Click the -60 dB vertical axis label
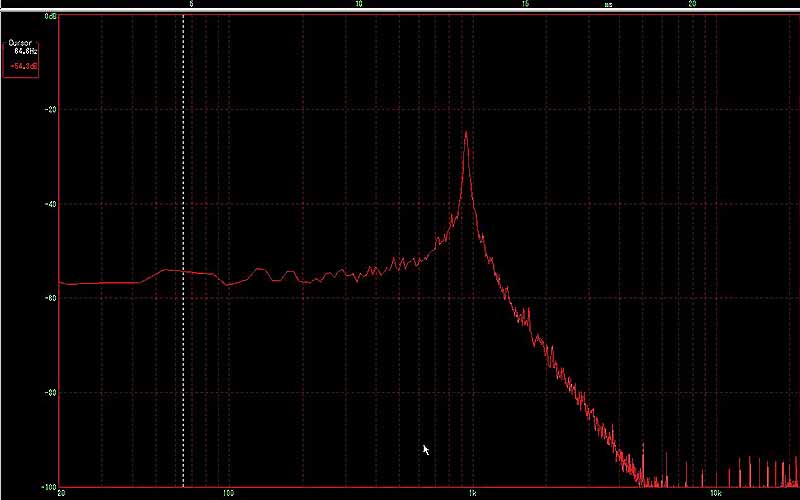This screenshot has height=500, width=800. [51, 298]
